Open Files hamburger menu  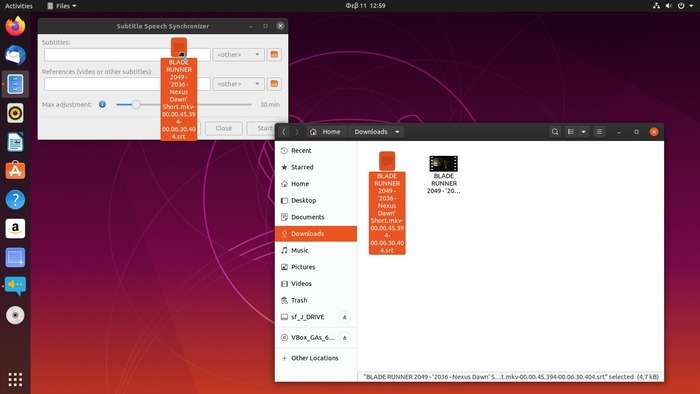tap(599, 132)
